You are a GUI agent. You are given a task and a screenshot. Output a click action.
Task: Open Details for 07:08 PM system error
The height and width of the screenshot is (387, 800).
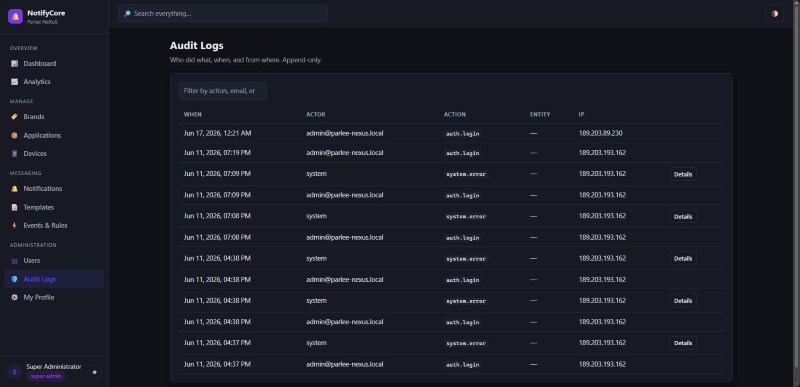click(683, 217)
